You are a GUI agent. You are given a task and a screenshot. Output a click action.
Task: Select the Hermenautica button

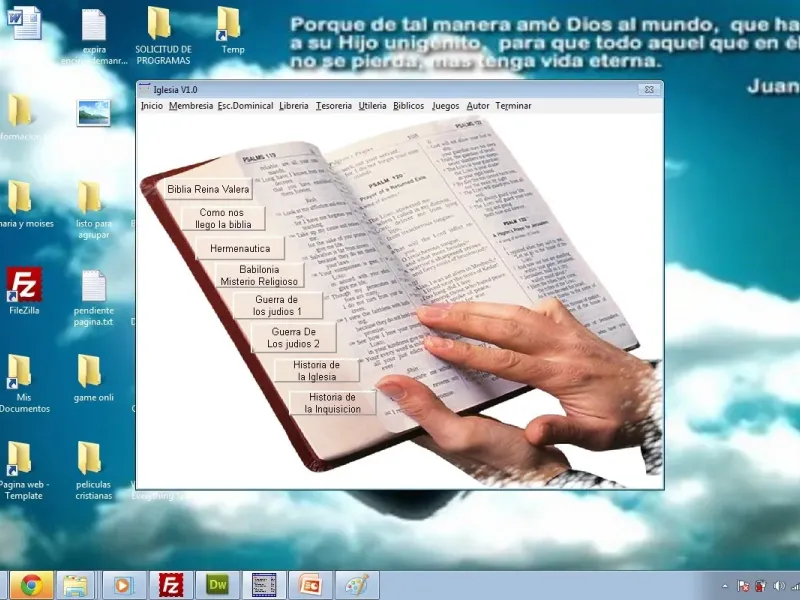point(240,248)
